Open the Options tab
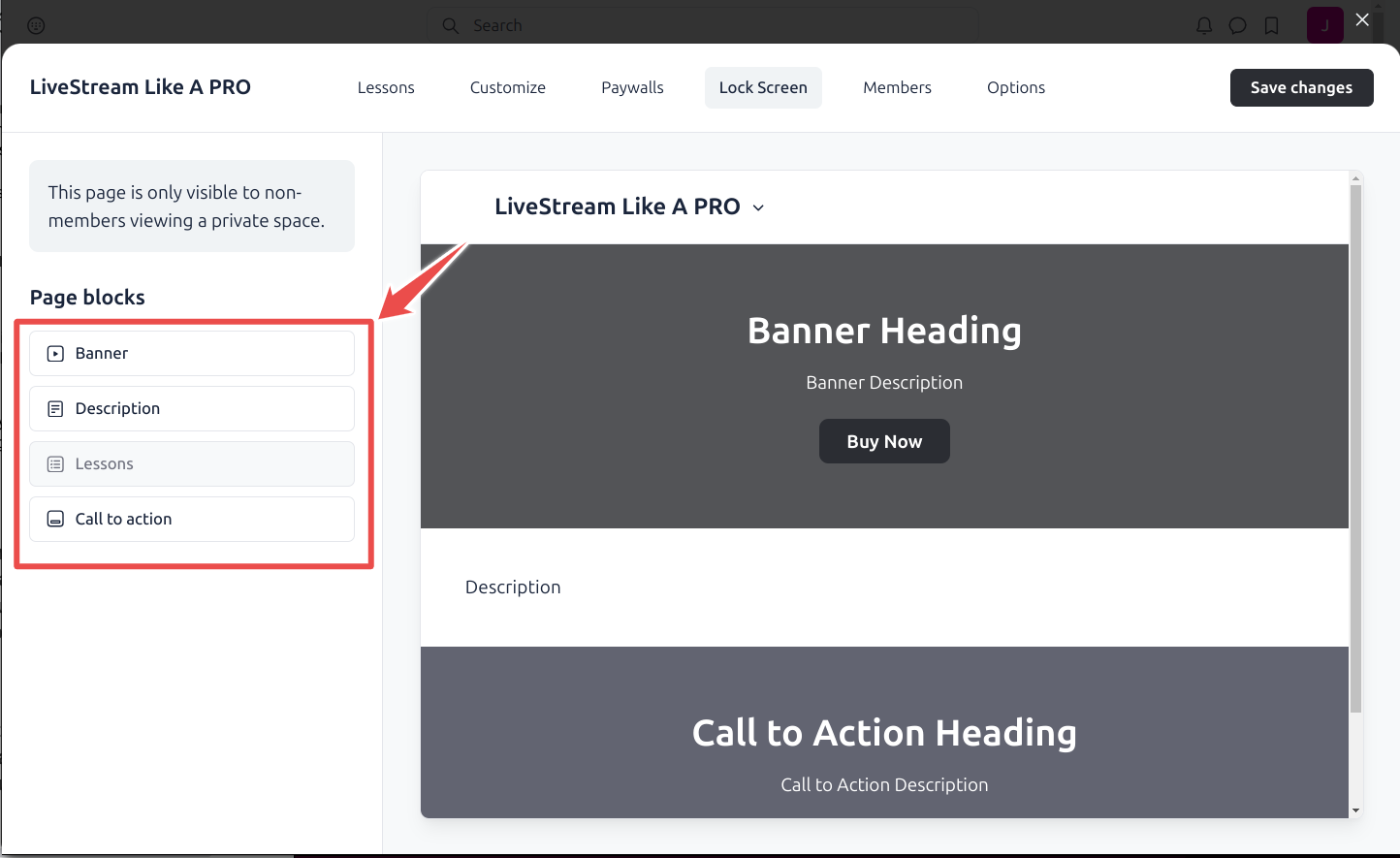Viewport: 1400px width, 858px height. tap(1016, 87)
